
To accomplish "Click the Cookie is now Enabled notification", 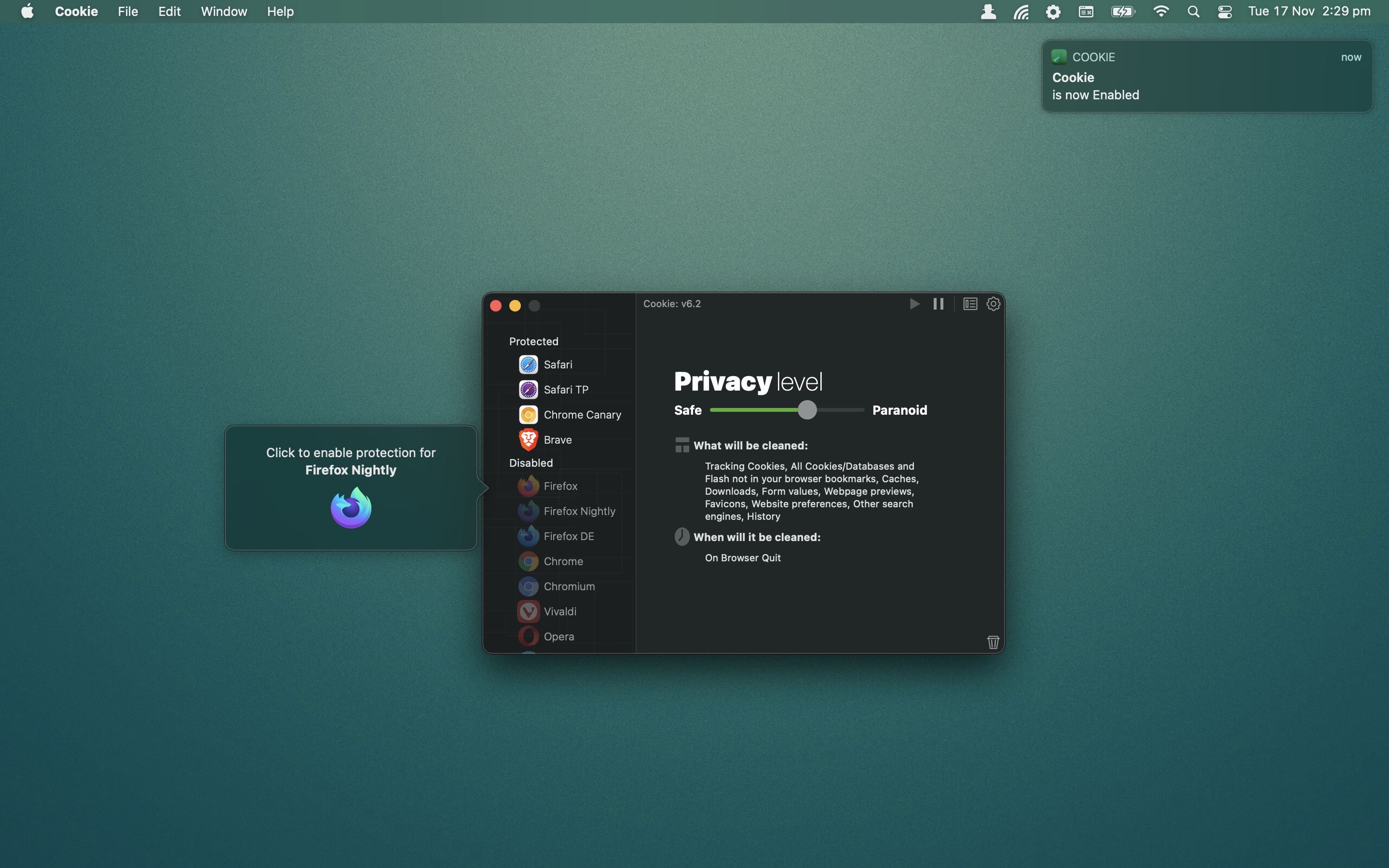I will (x=1207, y=76).
